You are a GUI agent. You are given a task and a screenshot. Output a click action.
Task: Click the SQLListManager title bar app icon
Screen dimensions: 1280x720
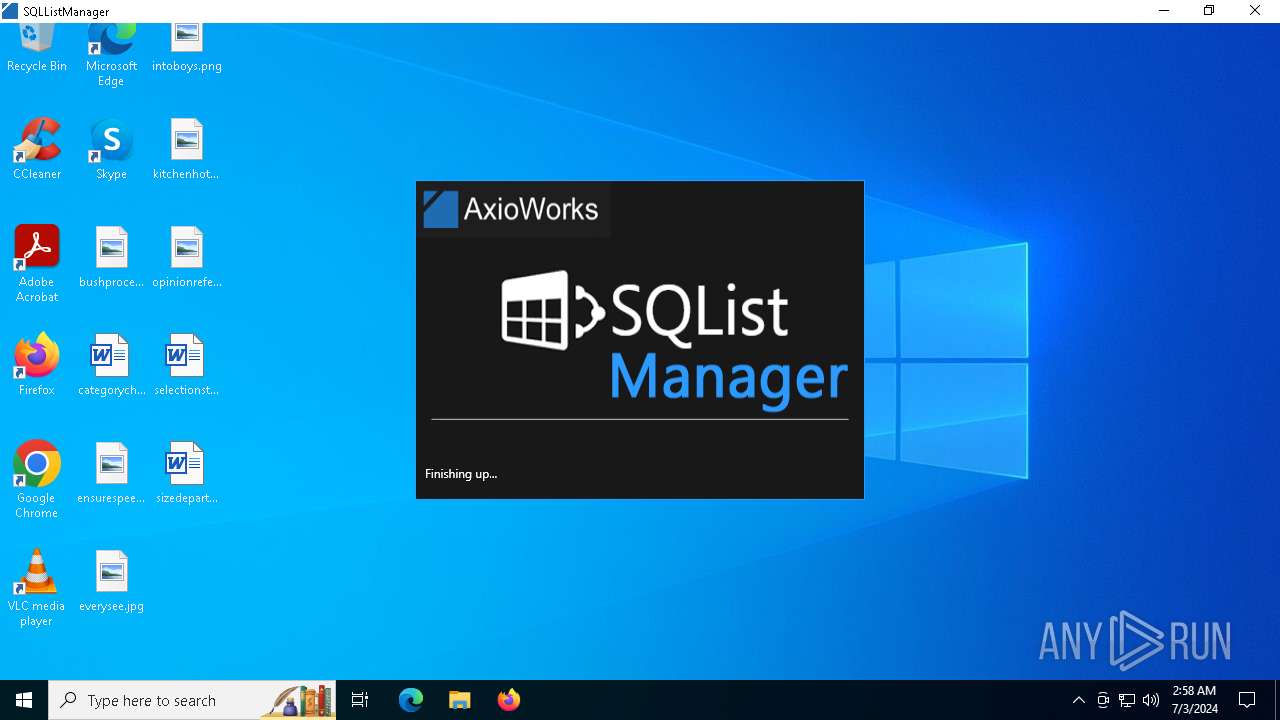click(10, 11)
